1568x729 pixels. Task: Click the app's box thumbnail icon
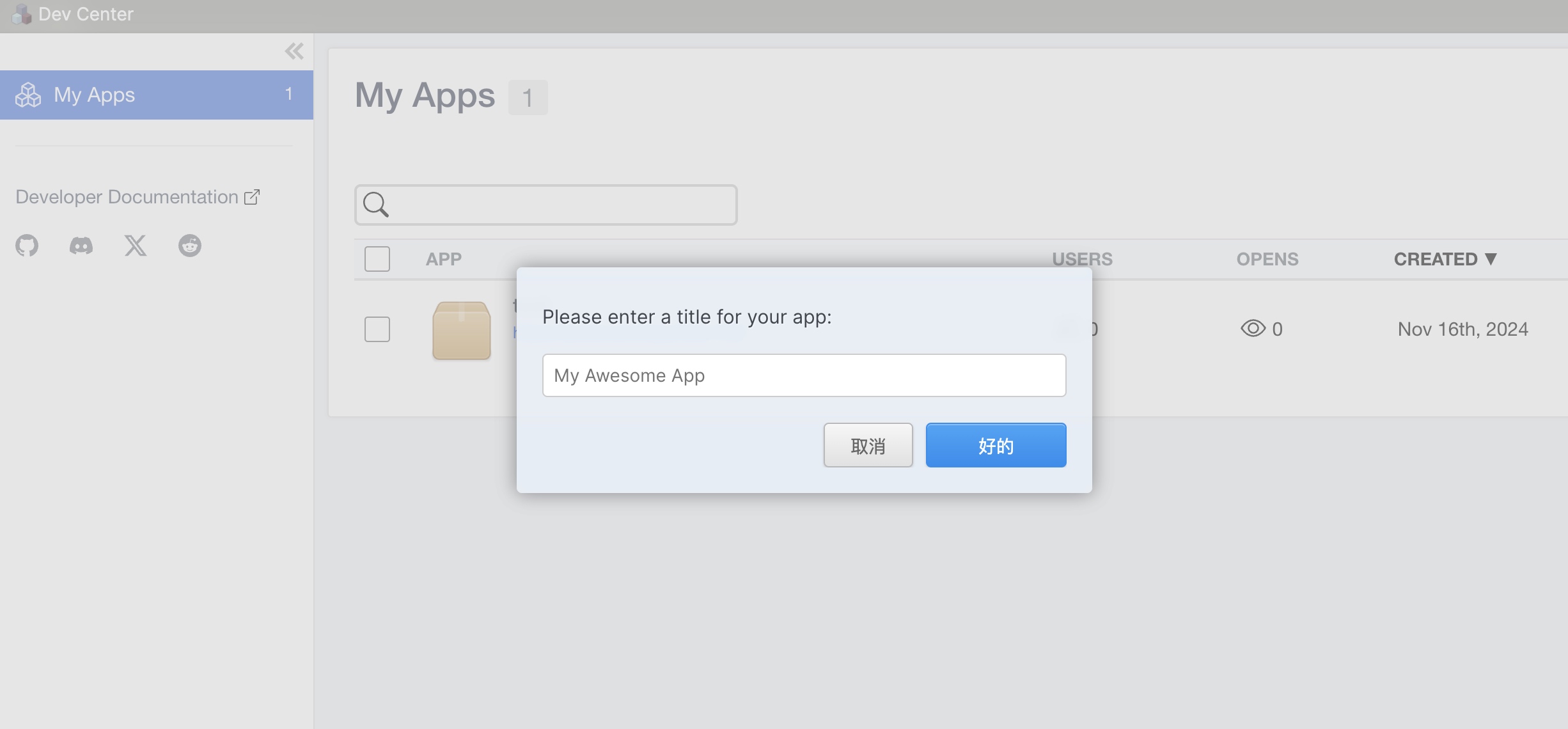[462, 330]
